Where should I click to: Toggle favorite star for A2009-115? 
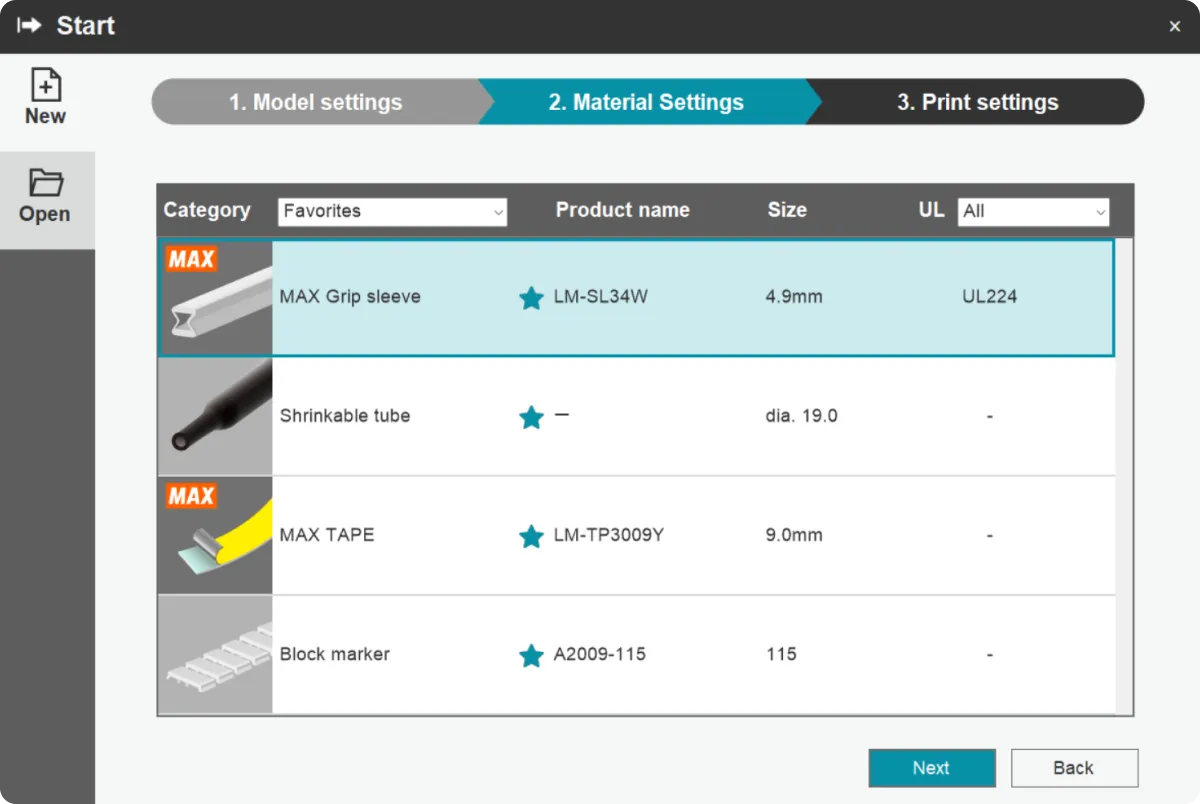tap(531, 656)
